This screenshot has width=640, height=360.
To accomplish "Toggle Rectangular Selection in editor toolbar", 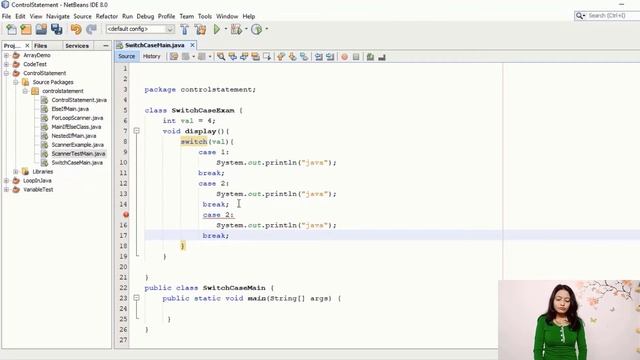I will [267, 57].
